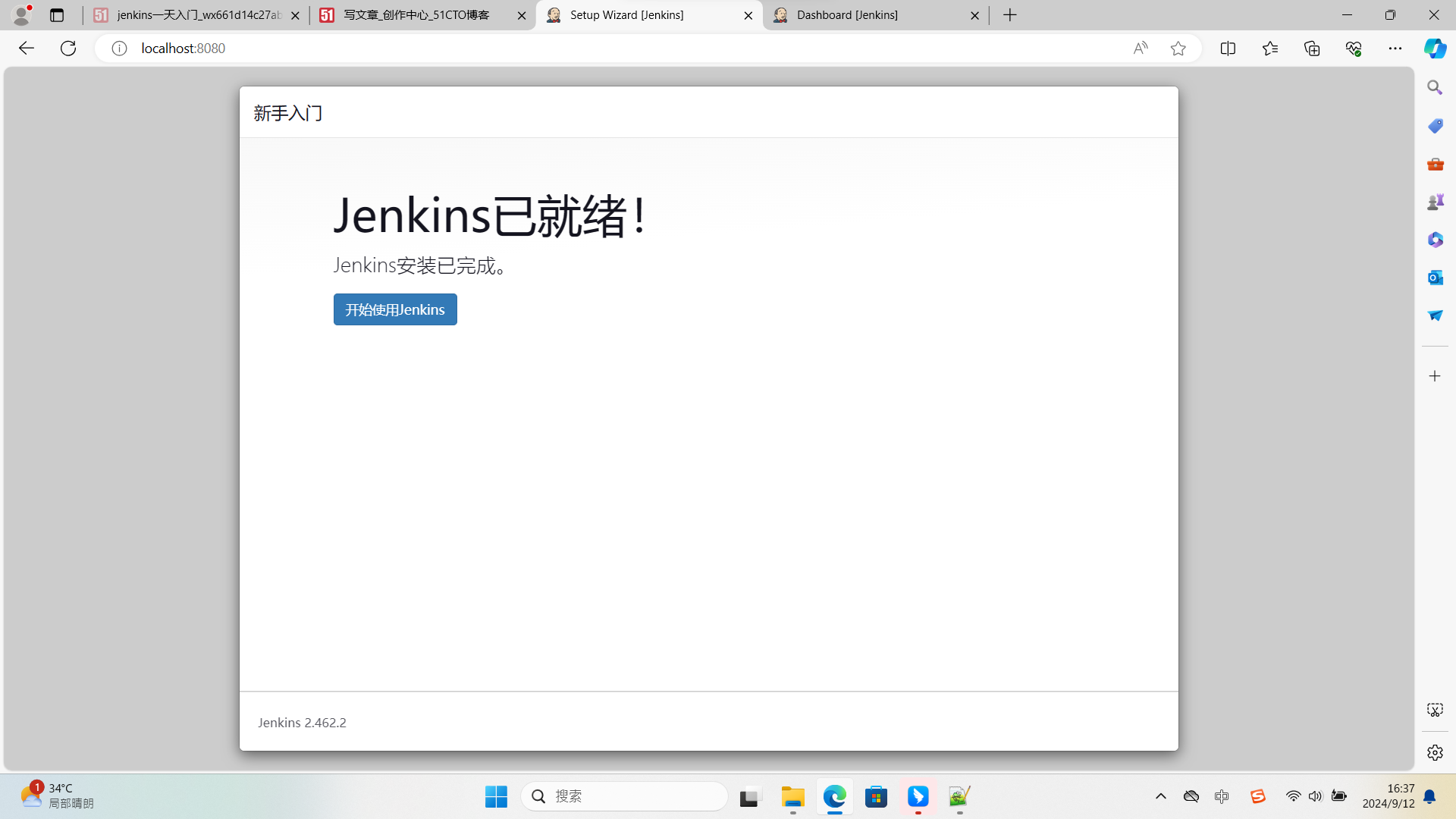Image resolution: width=1456 pixels, height=819 pixels.
Task: Open Read aloud in address bar
Action: point(1141,49)
